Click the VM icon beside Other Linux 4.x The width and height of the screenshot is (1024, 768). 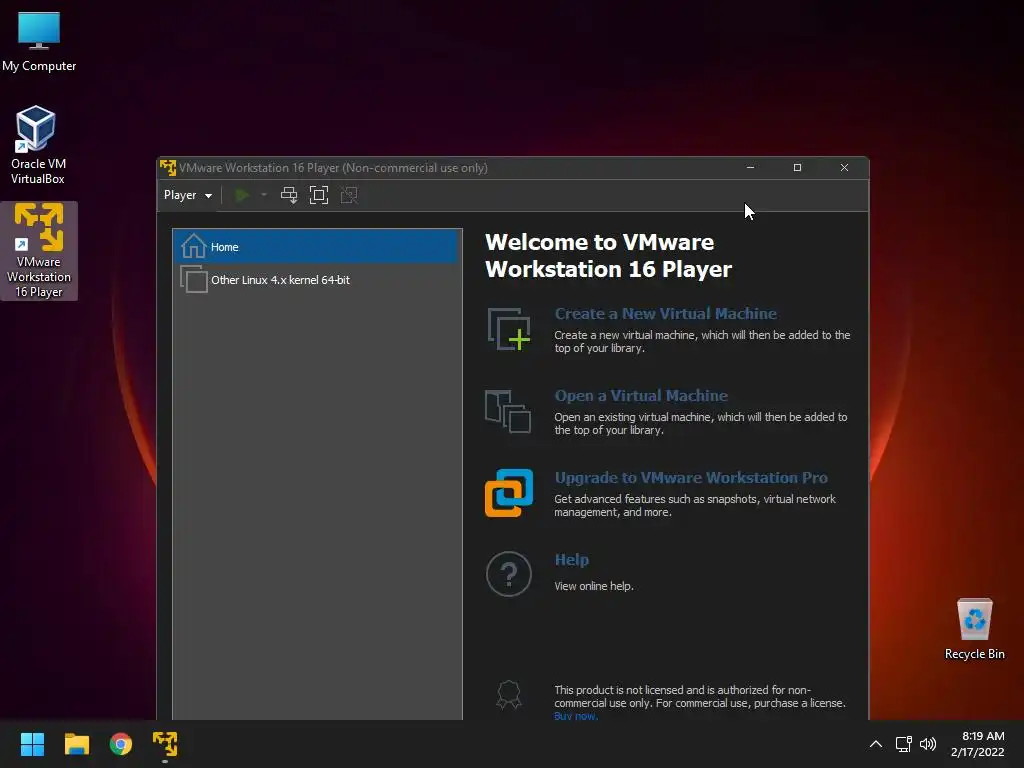[x=193, y=280]
